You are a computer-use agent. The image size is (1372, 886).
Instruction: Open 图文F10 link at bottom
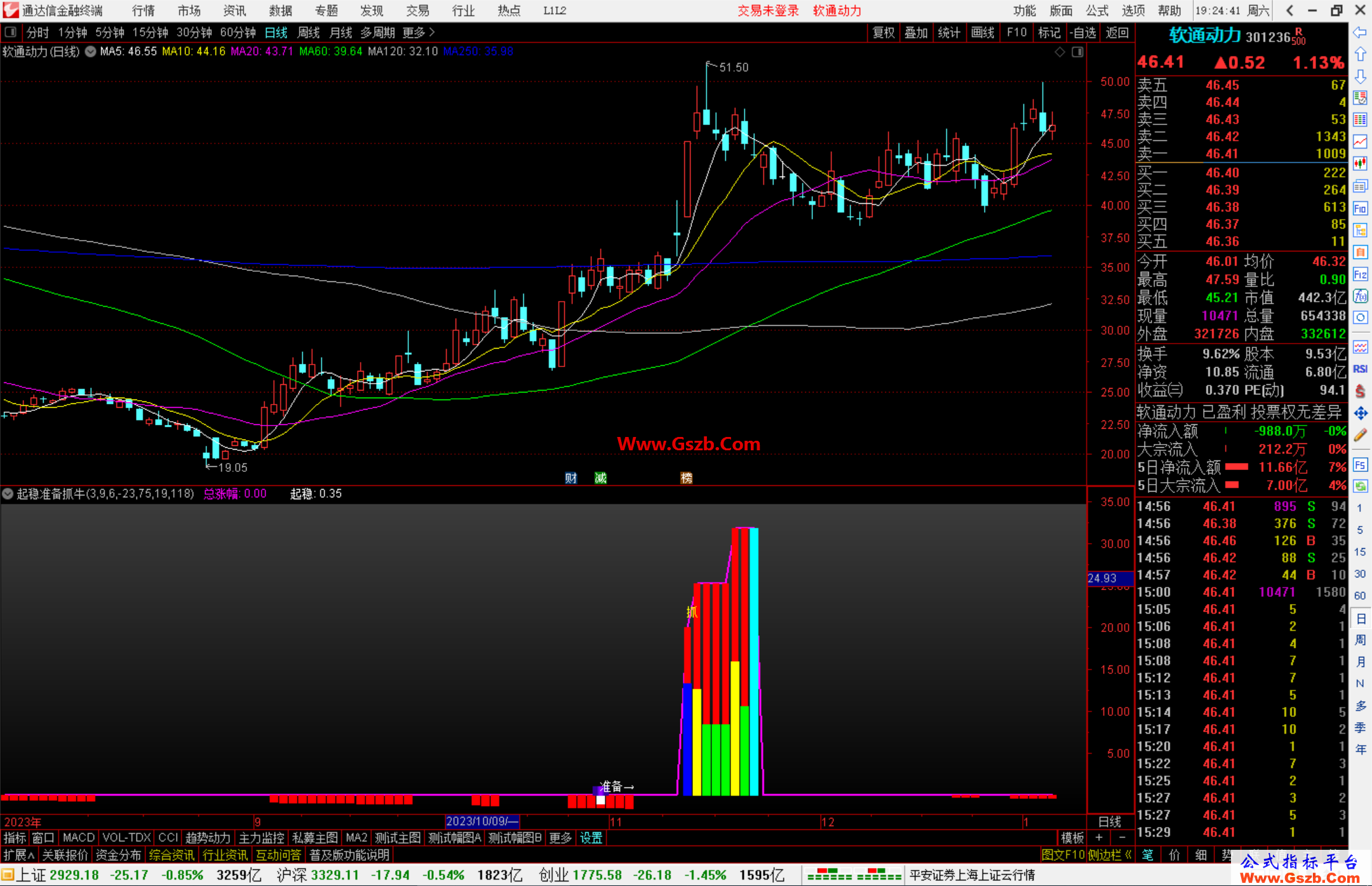pos(1063,855)
